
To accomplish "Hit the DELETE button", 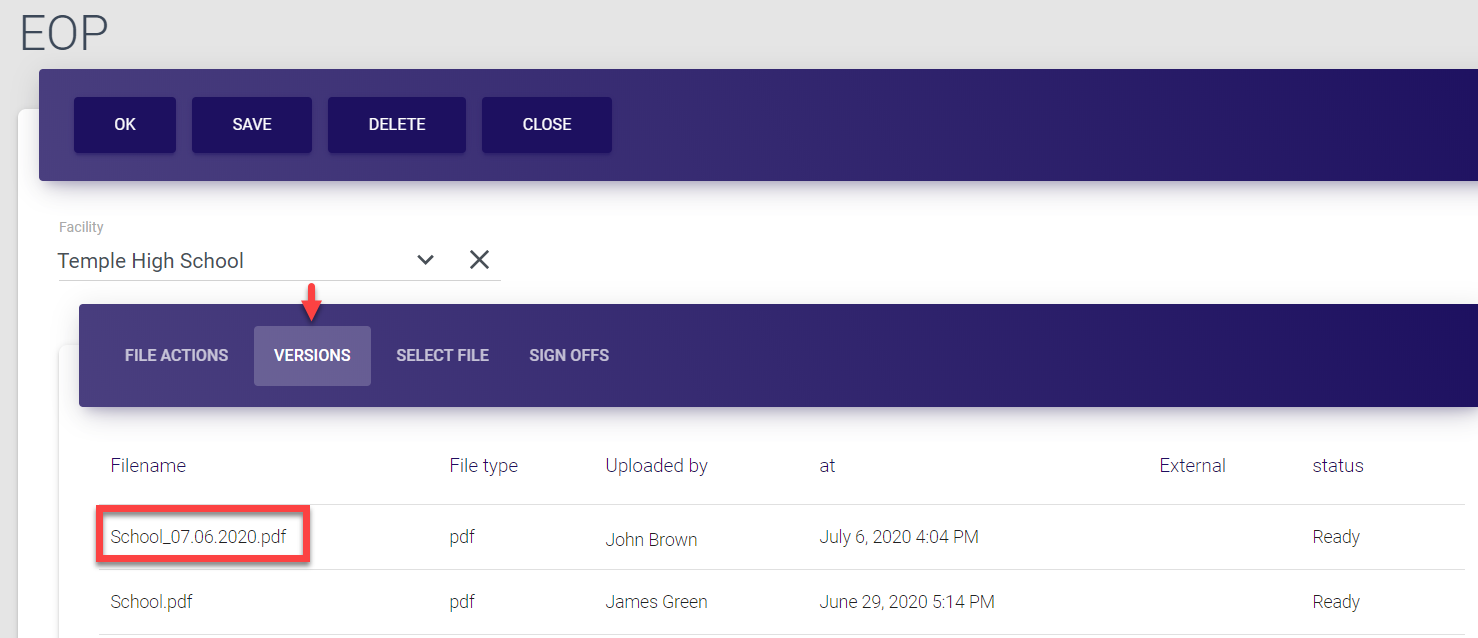I will pyautogui.click(x=397, y=125).
